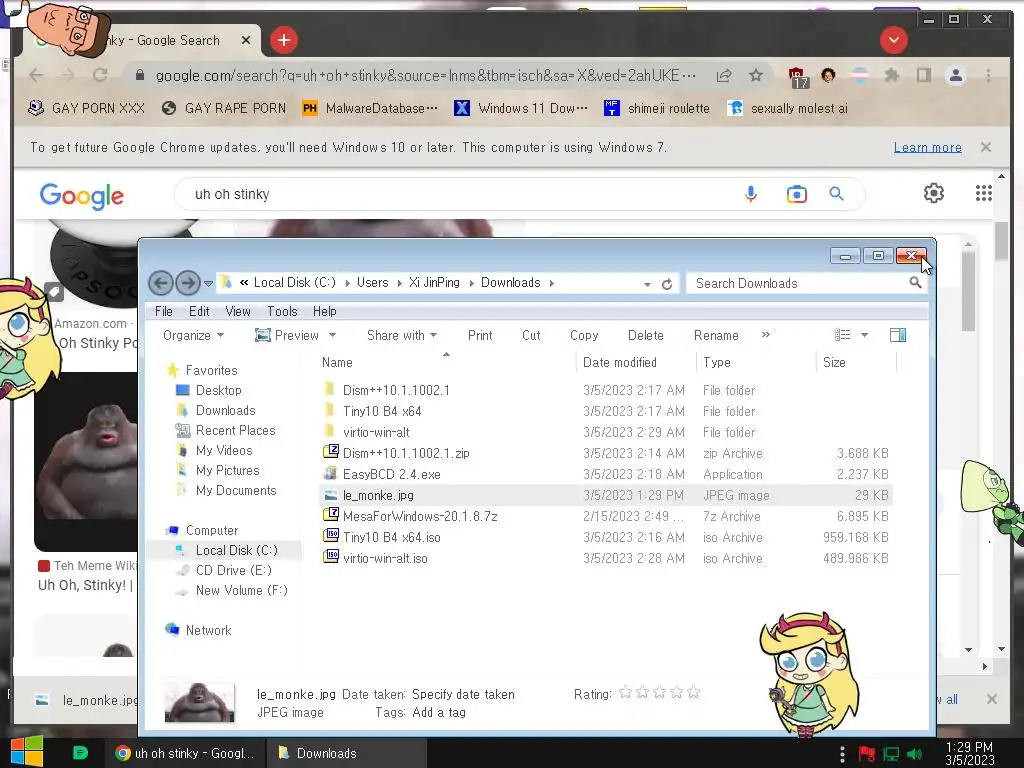Click the Search Downloads input field
Screen dimensions: 1024x768
point(798,283)
